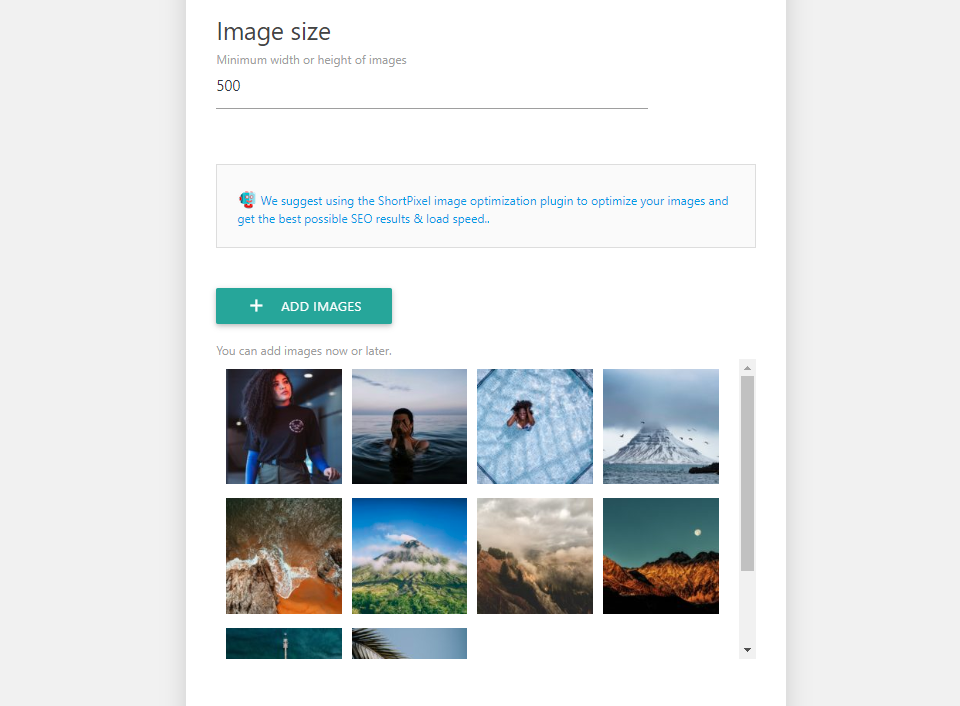The width and height of the screenshot is (960, 706).
Task: Open the ShortPixel image optimization plugin link
Action: [483, 209]
